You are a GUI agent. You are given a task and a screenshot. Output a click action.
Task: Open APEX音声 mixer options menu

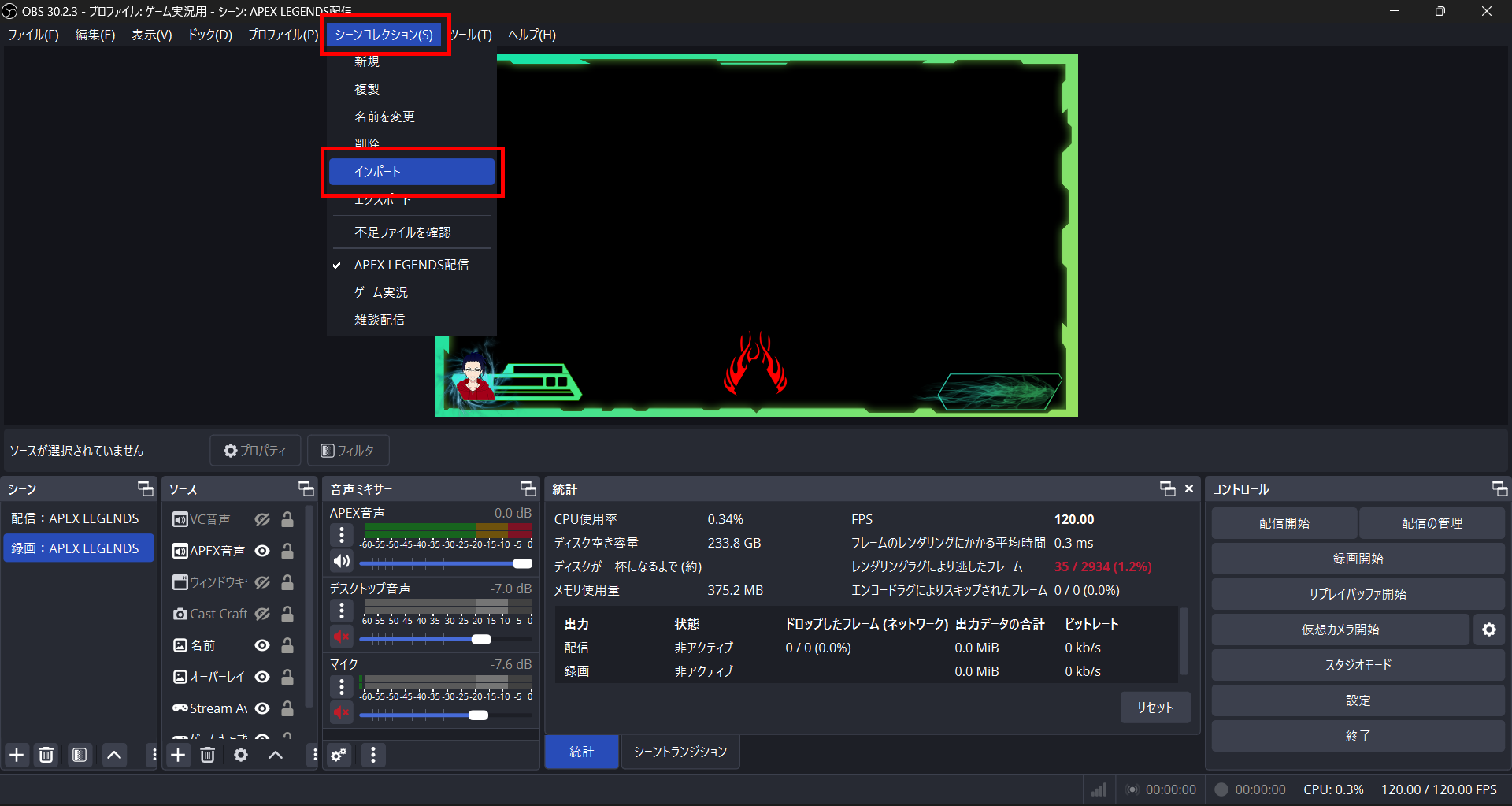342,535
